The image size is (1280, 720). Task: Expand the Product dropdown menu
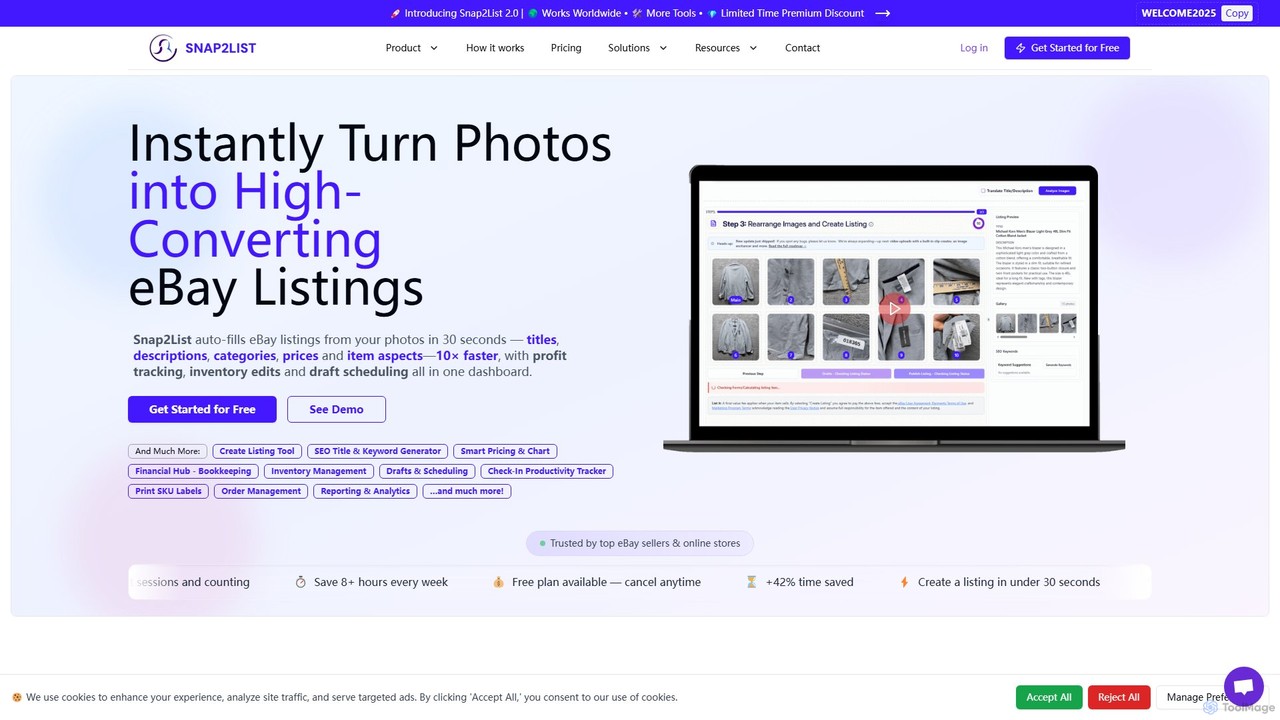(x=412, y=48)
